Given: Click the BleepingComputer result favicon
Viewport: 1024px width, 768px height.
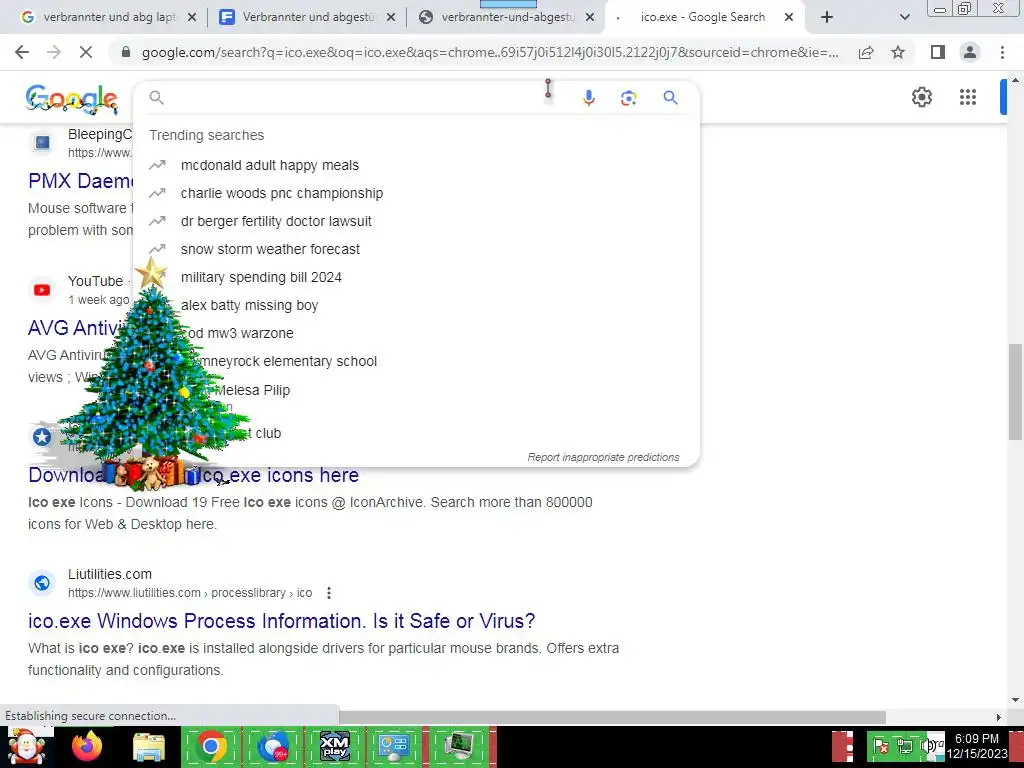Looking at the screenshot, I should point(42,143).
